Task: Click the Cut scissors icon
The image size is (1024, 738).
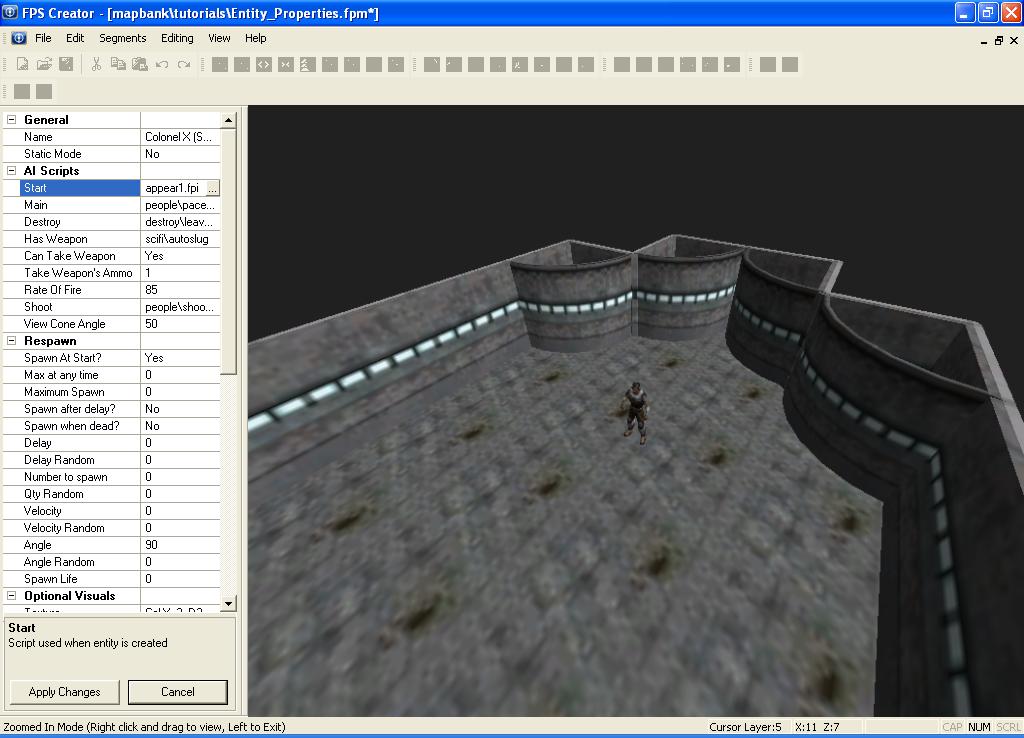Action: (x=96, y=64)
